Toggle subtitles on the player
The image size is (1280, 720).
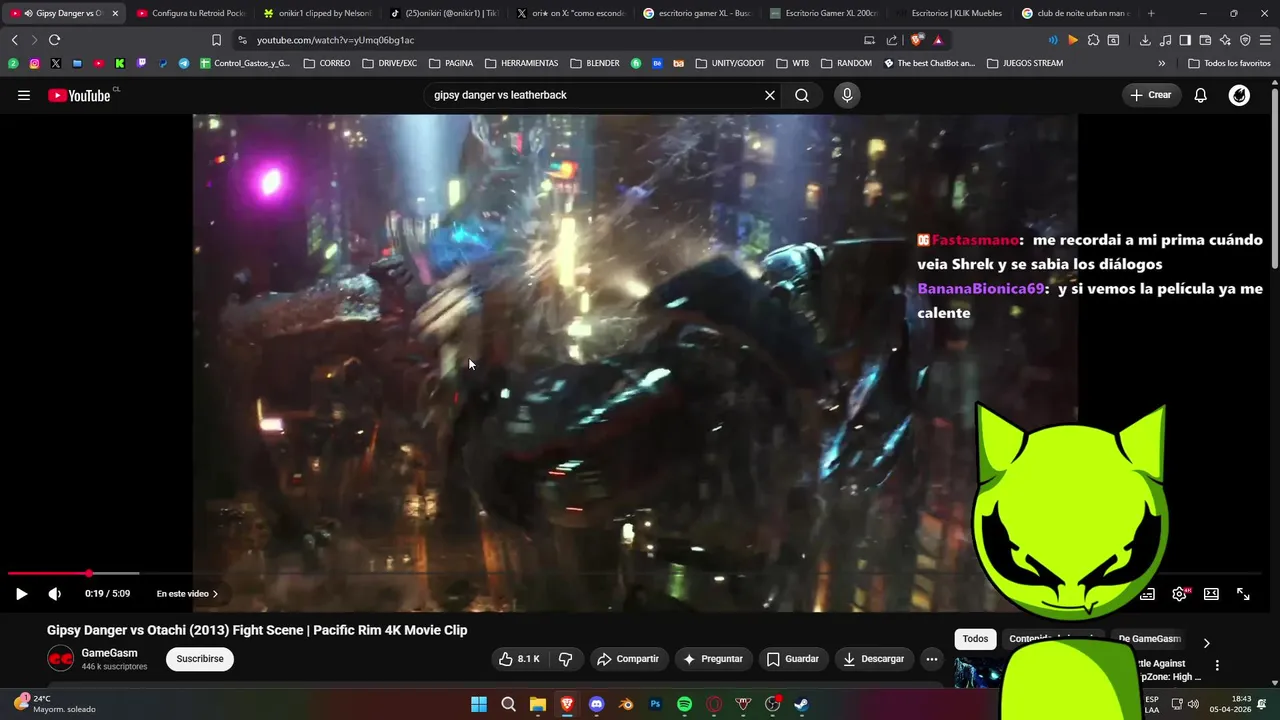[x=1148, y=594]
